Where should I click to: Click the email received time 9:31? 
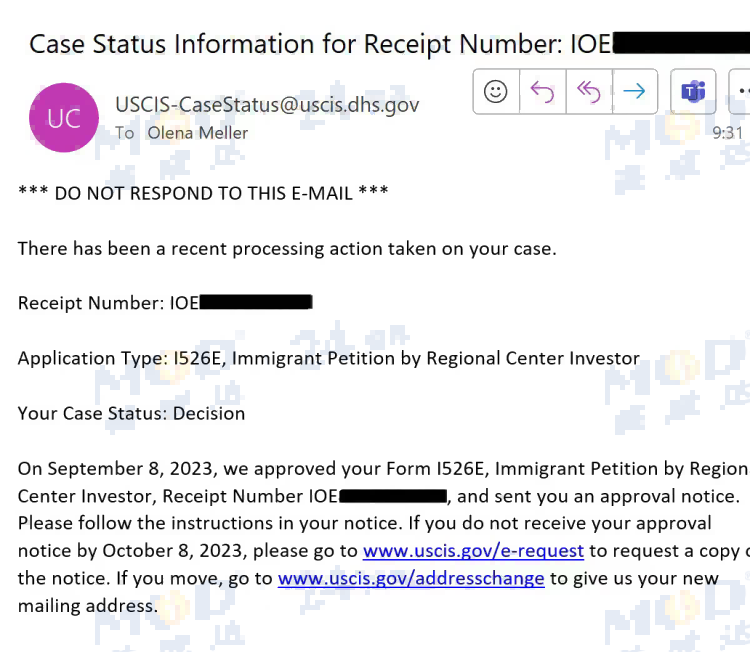(x=727, y=132)
